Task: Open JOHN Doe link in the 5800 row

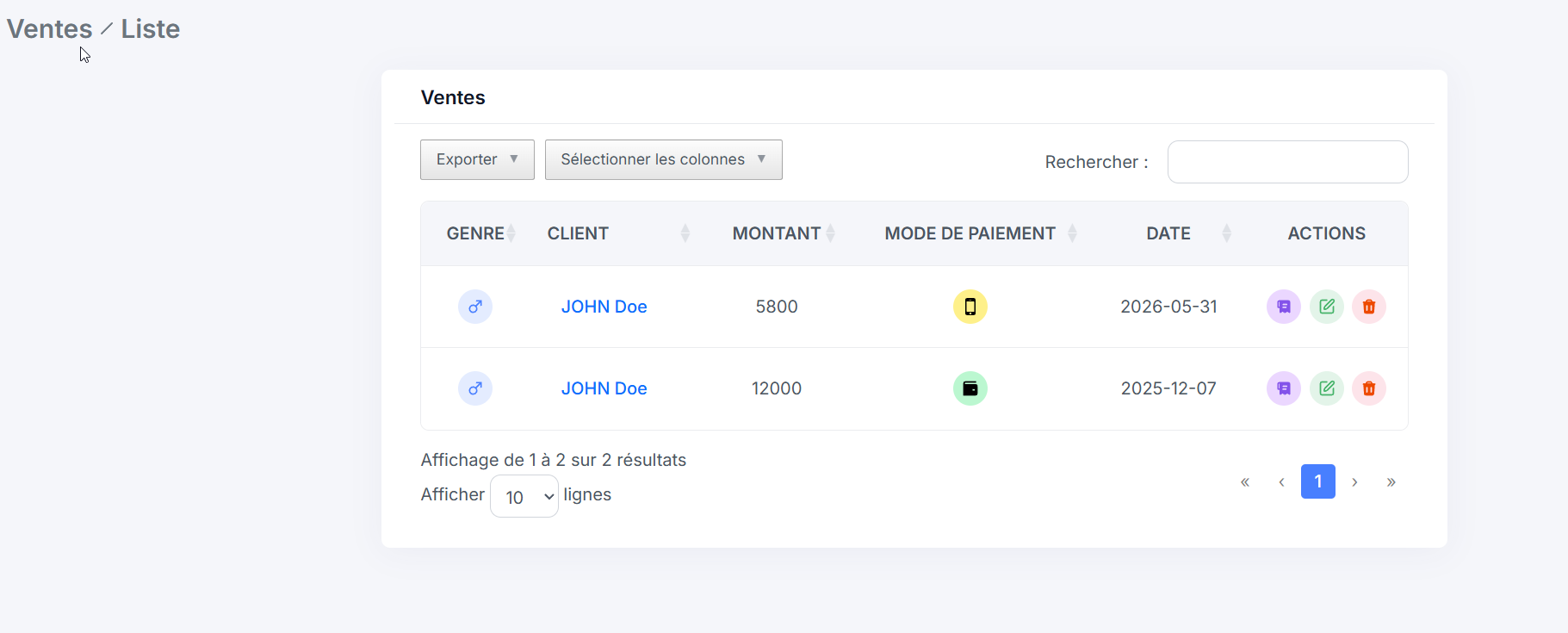Action: point(604,307)
